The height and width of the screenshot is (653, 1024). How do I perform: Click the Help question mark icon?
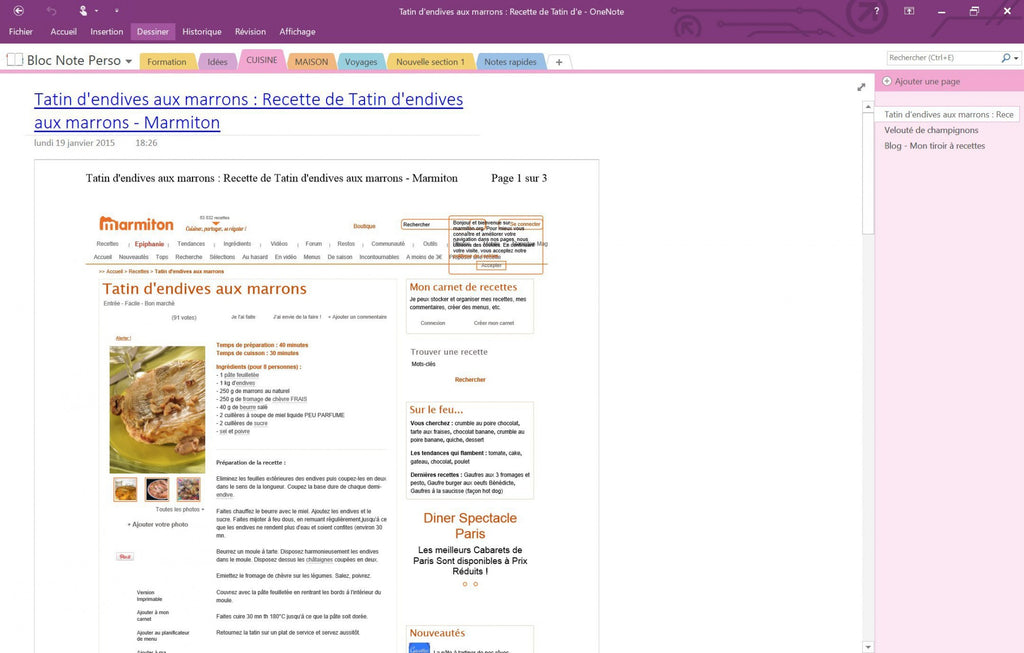coord(876,11)
